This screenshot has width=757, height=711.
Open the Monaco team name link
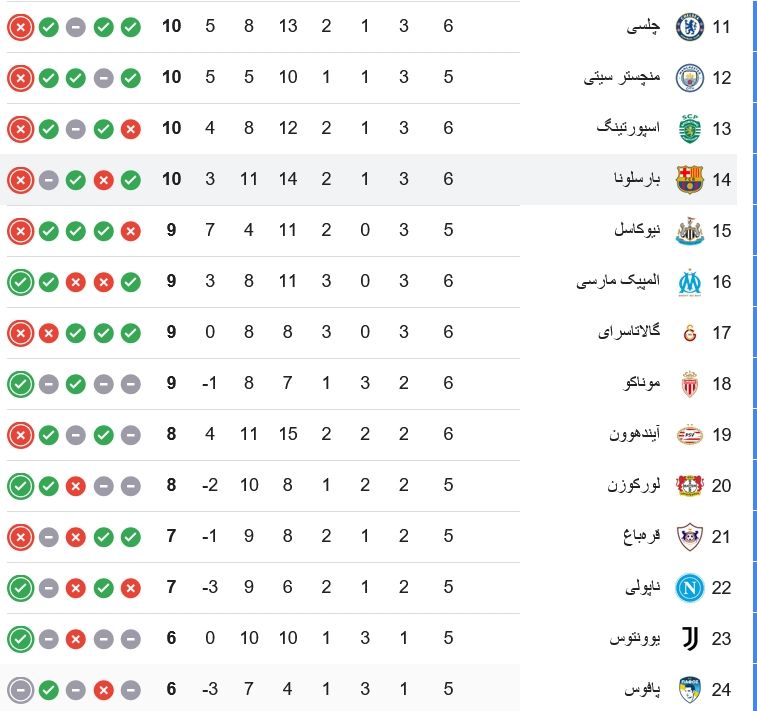click(x=642, y=383)
